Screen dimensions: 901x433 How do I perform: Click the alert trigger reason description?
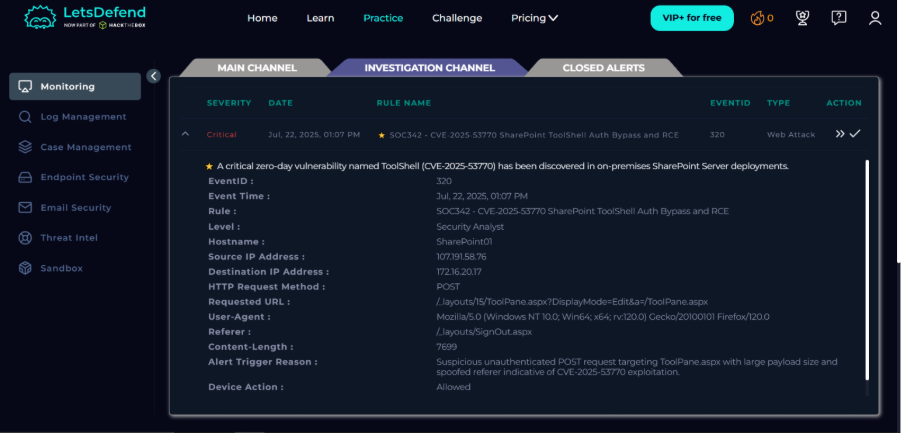(x=637, y=367)
